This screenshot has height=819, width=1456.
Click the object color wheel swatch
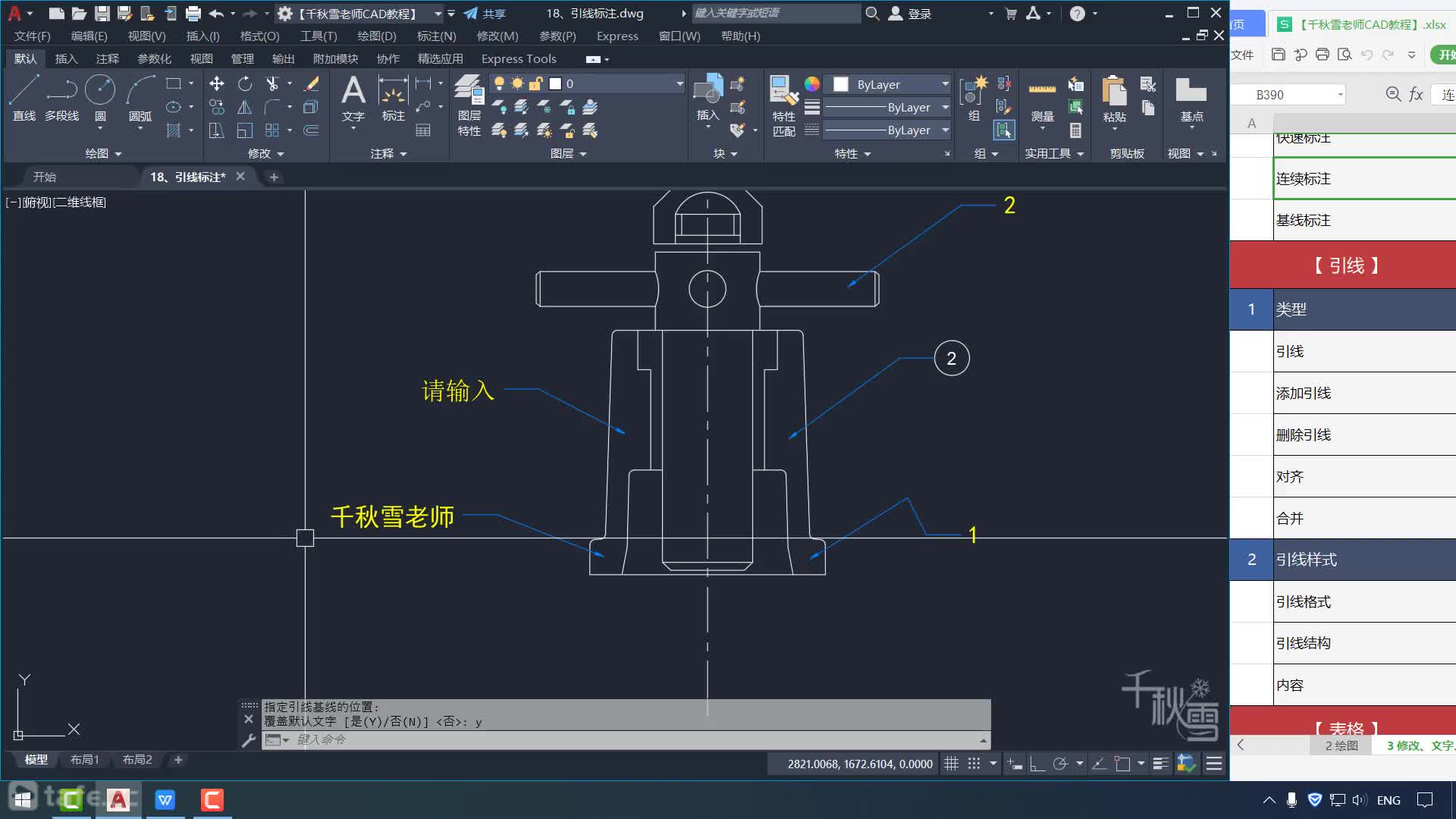pyautogui.click(x=811, y=83)
